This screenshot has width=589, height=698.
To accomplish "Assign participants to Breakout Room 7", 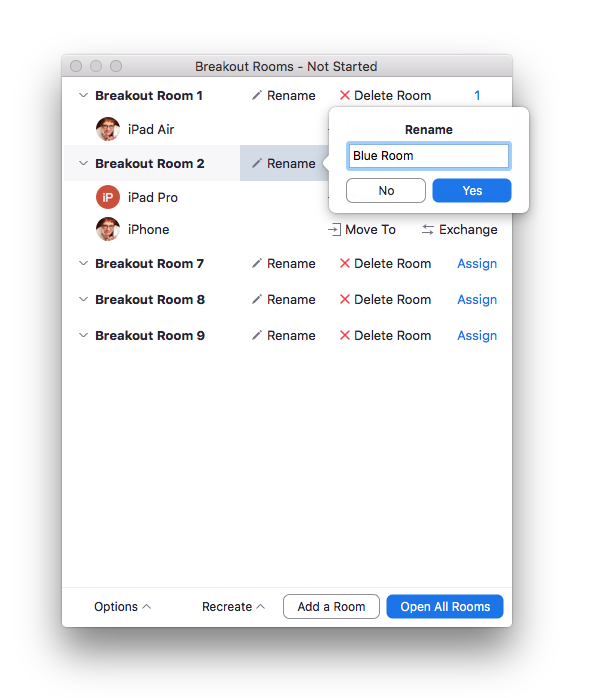I will pos(477,264).
